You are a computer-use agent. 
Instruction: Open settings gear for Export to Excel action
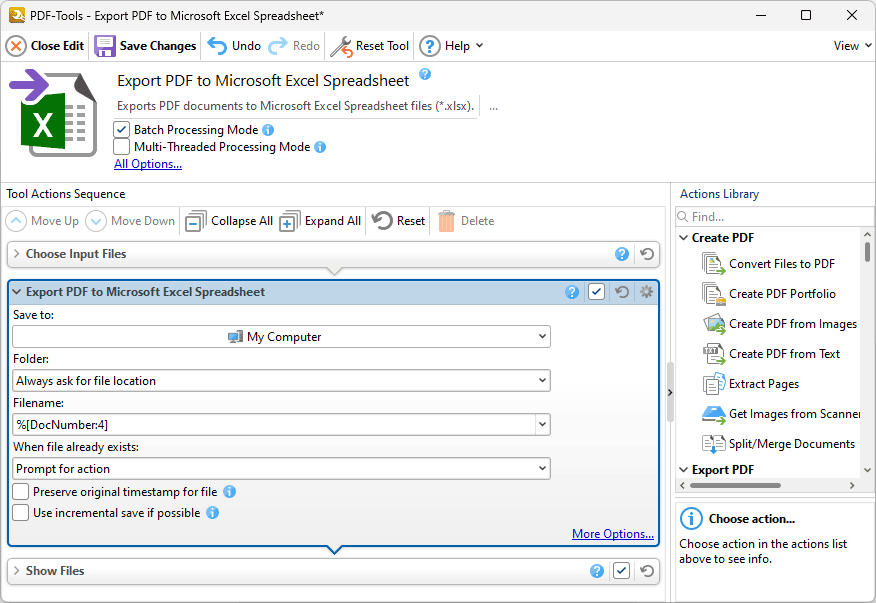point(646,292)
